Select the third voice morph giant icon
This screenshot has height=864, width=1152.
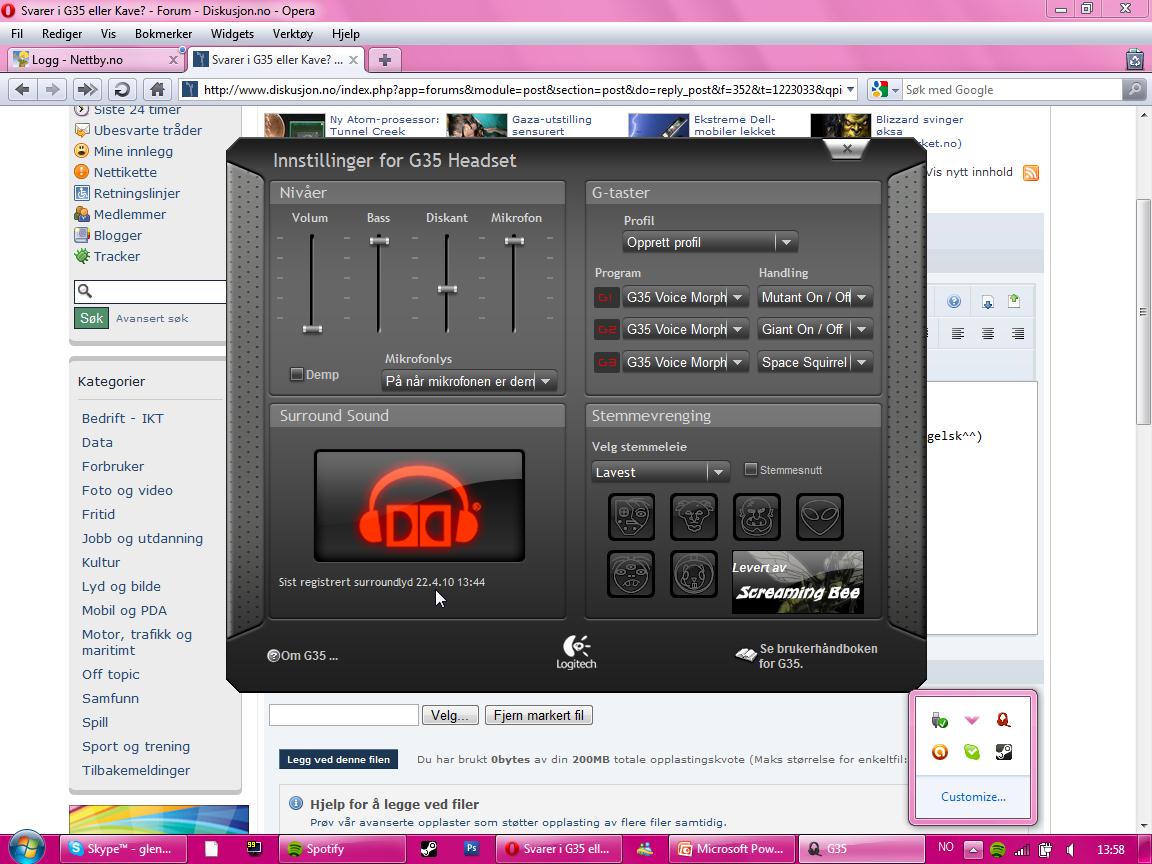pos(757,516)
